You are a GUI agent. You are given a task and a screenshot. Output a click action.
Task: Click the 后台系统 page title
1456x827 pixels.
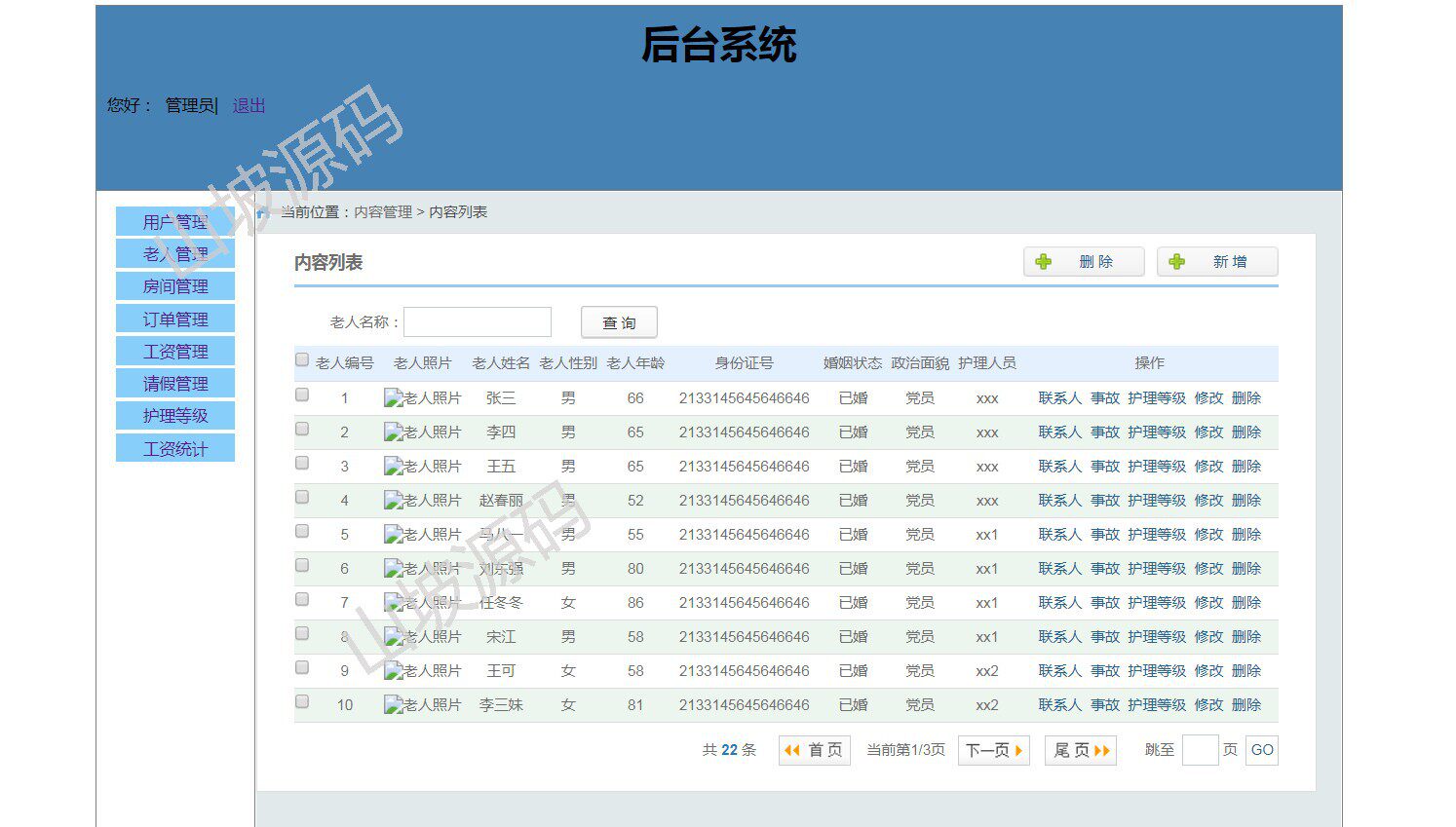click(719, 45)
